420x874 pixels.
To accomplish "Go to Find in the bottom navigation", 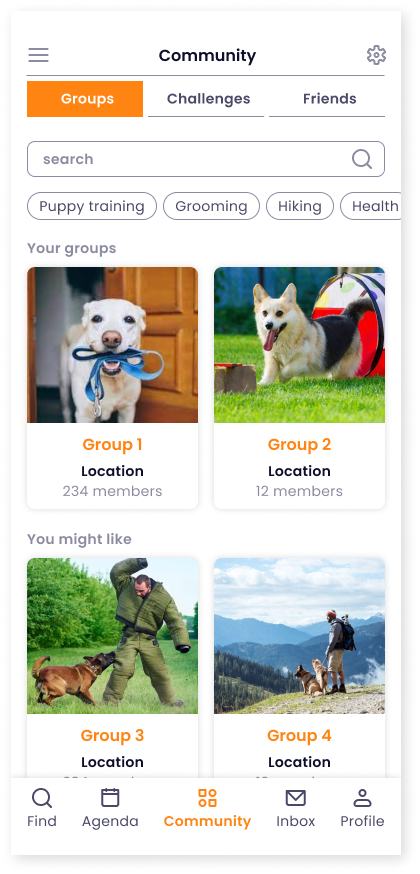I will click(x=42, y=808).
